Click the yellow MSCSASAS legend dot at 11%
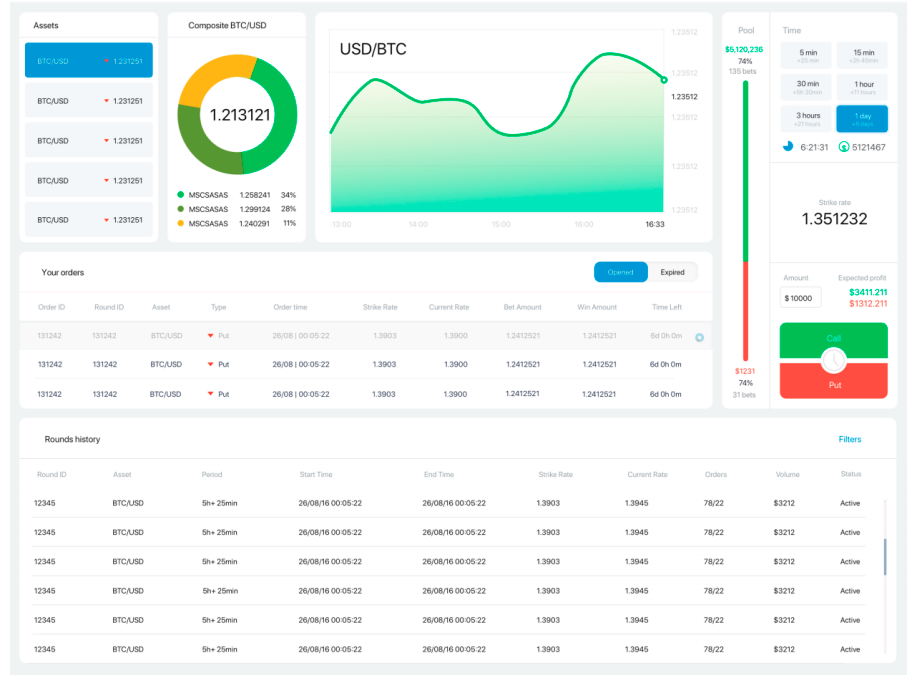 [180, 223]
